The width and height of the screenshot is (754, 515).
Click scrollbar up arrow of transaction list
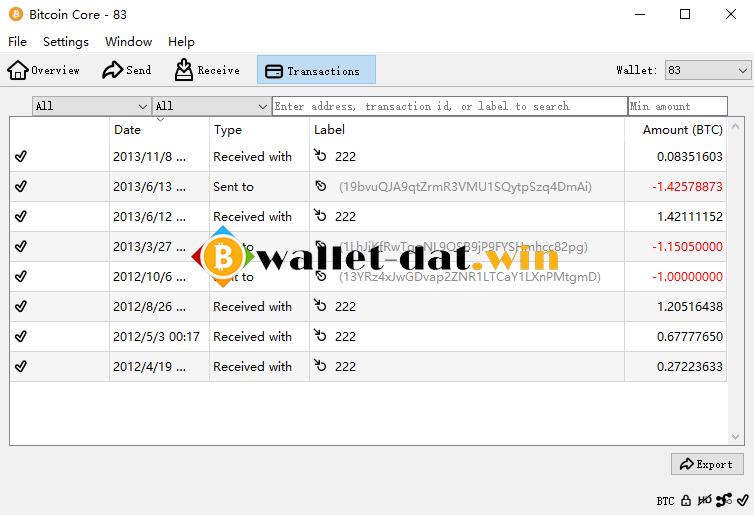pos(735,126)
